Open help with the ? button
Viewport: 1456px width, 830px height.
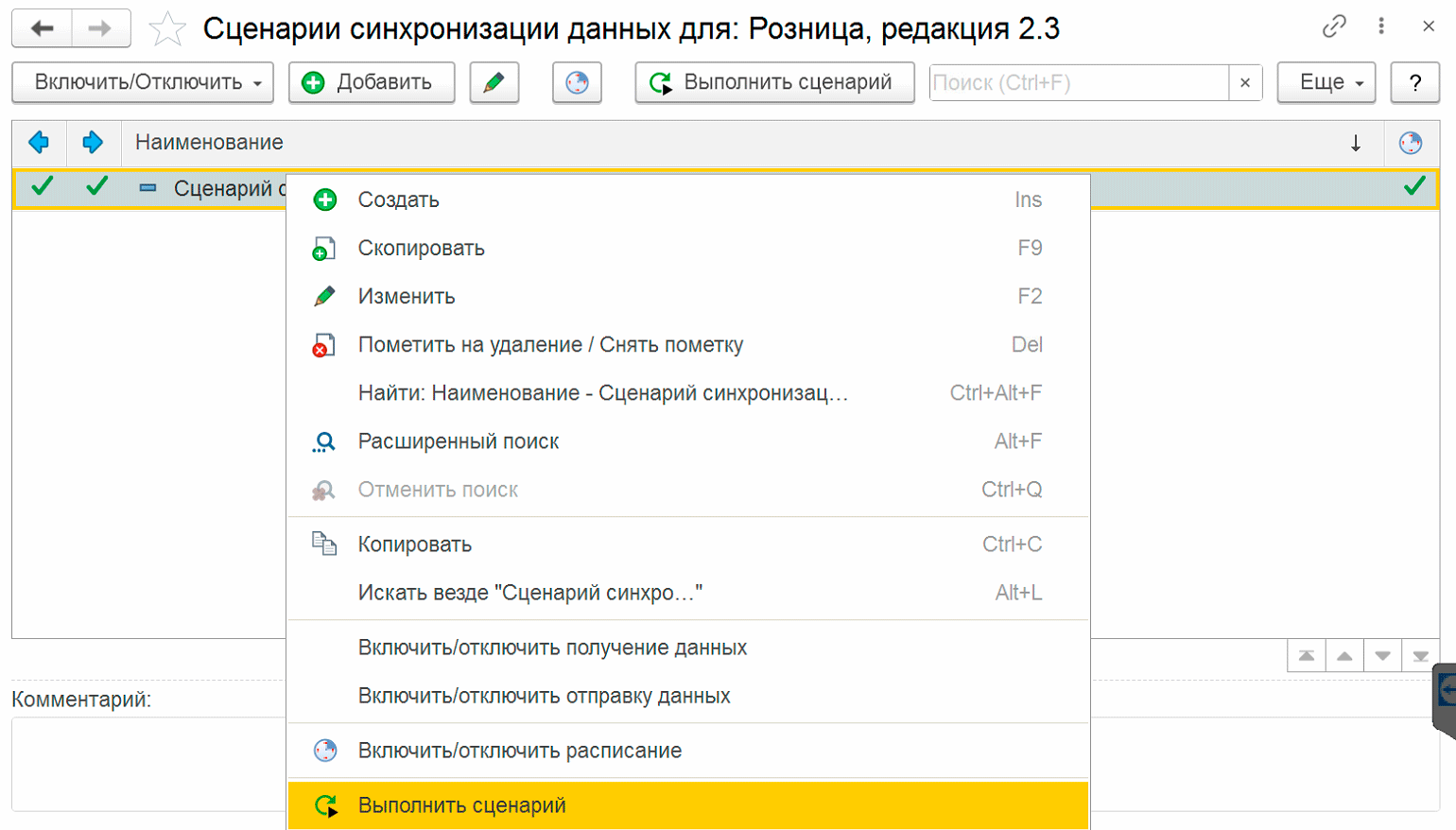coord(1414,82)
